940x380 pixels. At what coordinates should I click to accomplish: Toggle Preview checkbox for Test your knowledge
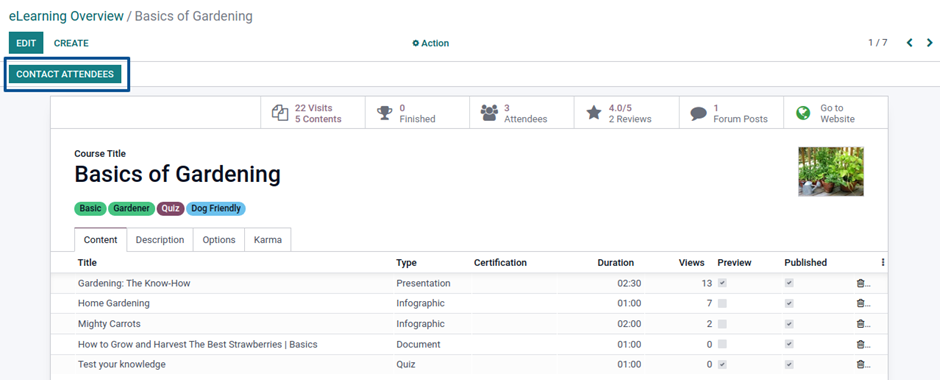pyautogui.click(x=722, y=364)
